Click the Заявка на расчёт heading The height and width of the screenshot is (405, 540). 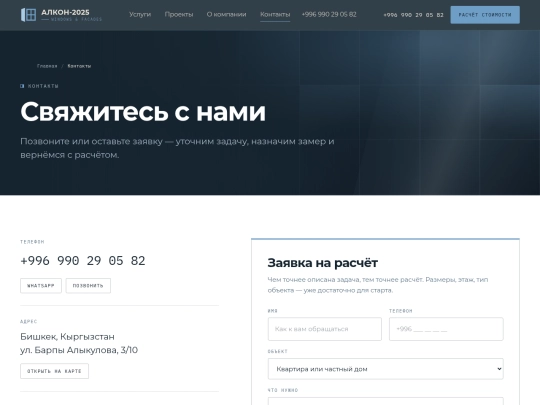323,263
